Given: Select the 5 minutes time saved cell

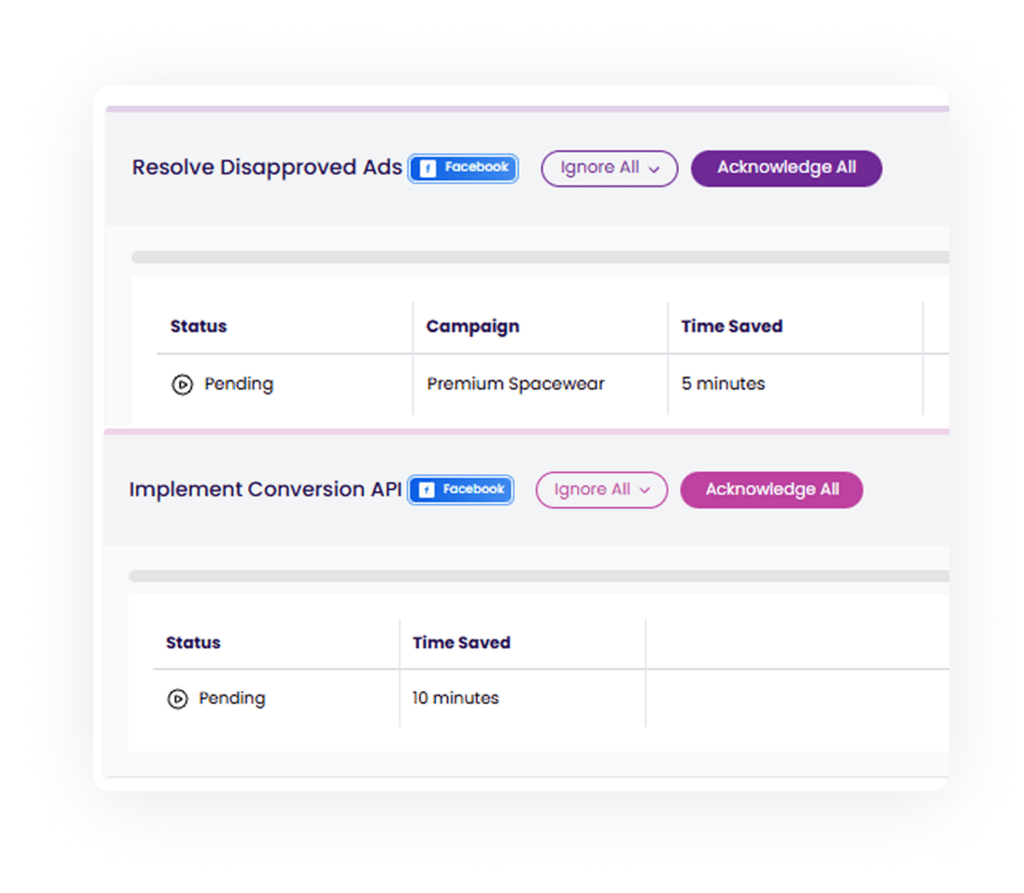Looking at the screenshot, I should (x=723, y=384).
